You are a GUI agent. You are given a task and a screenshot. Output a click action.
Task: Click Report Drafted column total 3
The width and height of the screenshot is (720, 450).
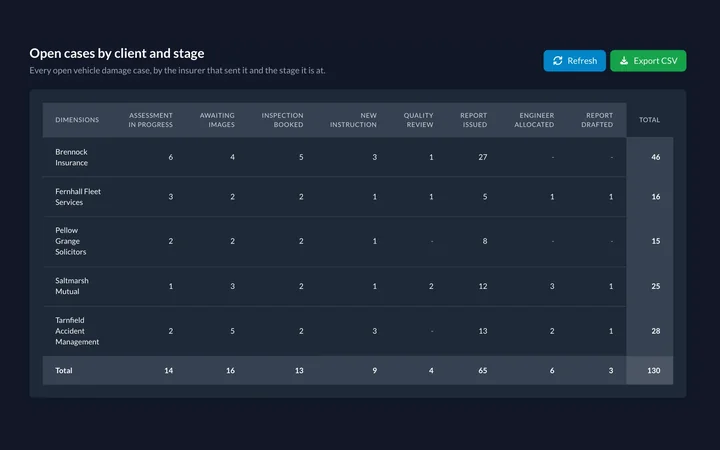pyautogui.click(x=611, y=371)
